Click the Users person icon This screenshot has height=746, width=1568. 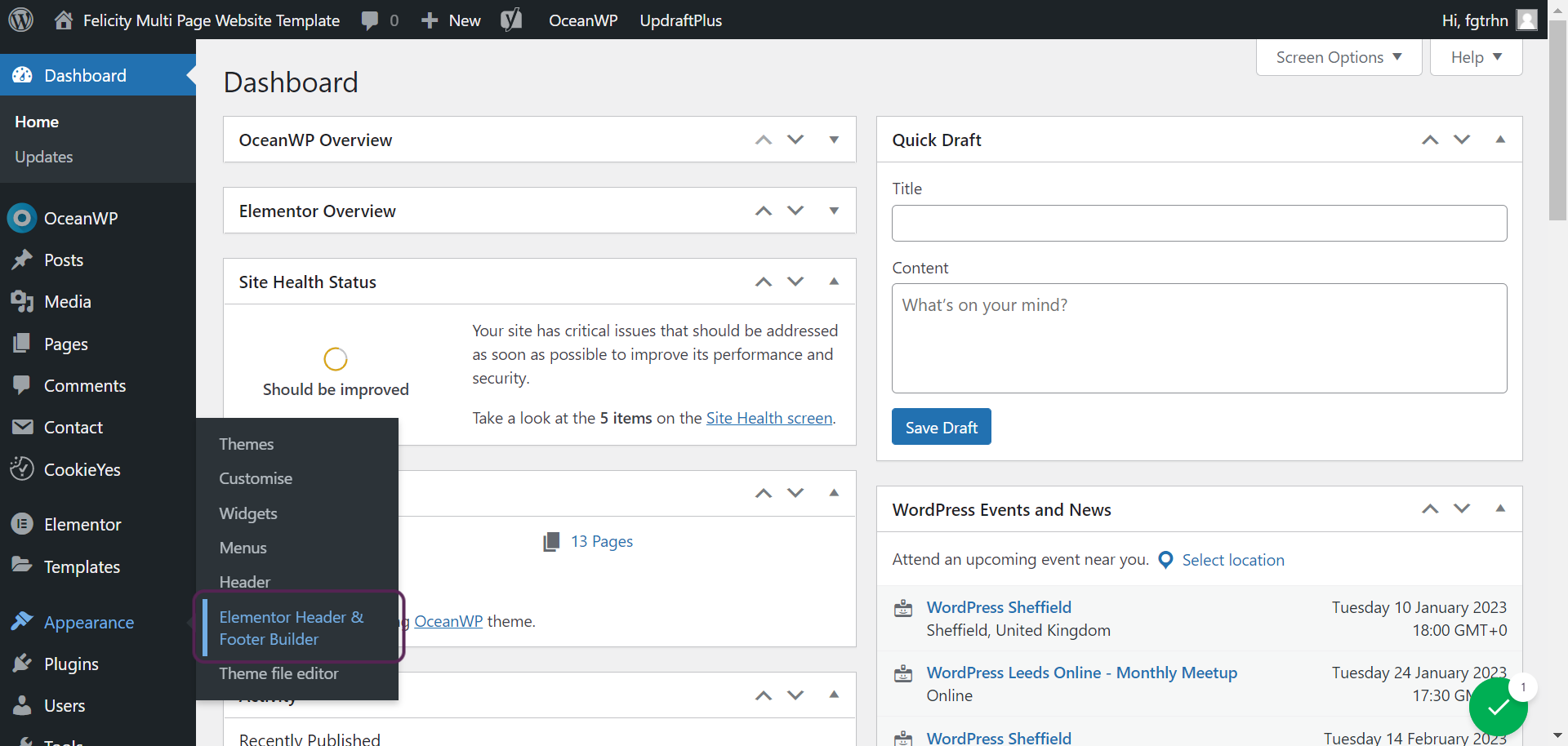[22, 705]
